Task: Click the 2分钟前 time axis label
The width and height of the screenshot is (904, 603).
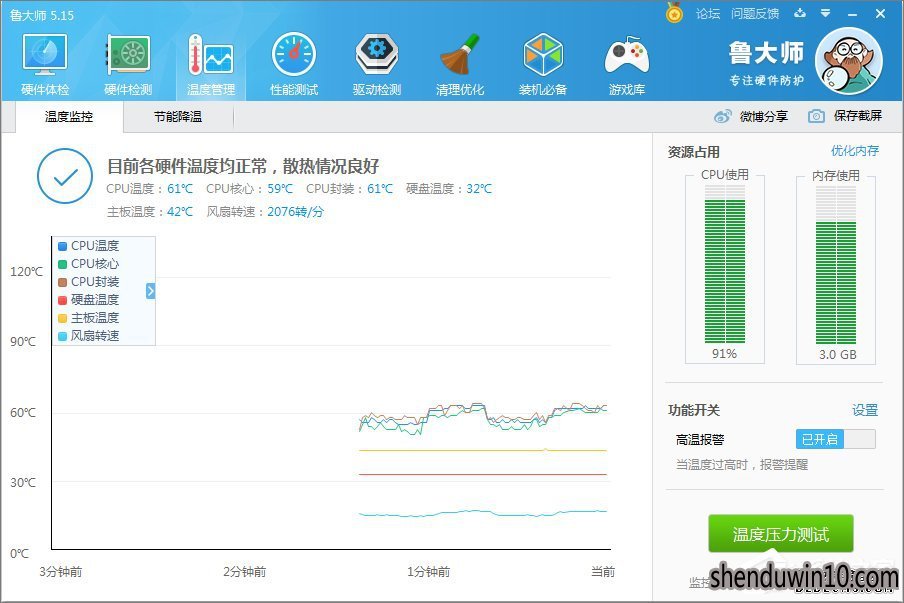Action: [x=244, y=572]
